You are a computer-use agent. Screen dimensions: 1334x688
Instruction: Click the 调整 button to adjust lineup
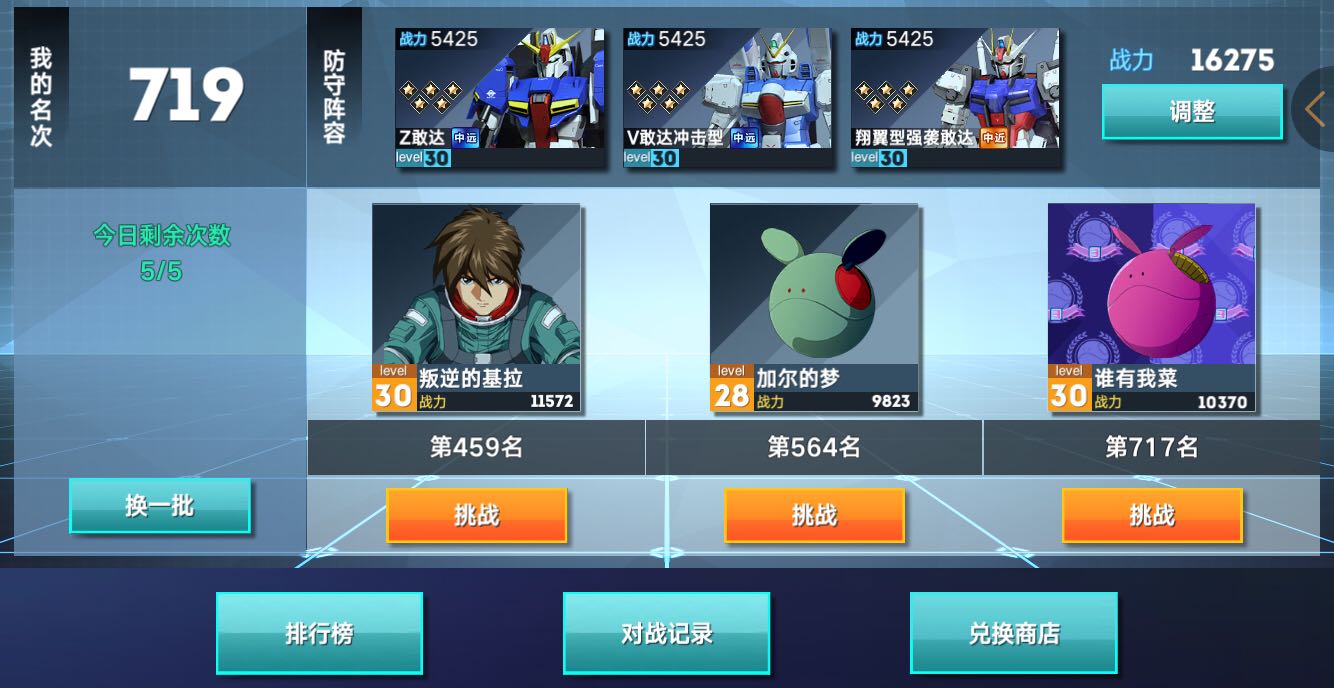click(1192, 112)
